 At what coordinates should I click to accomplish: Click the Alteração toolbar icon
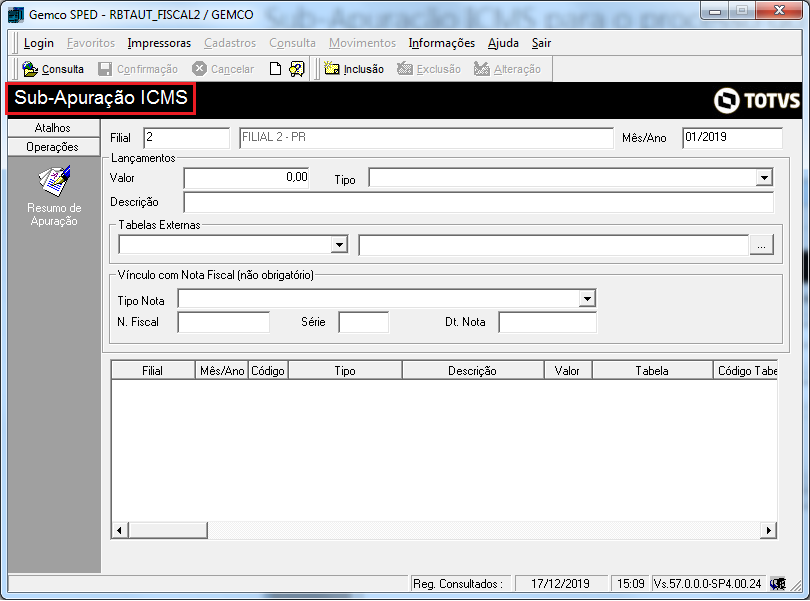click(481, 69)
